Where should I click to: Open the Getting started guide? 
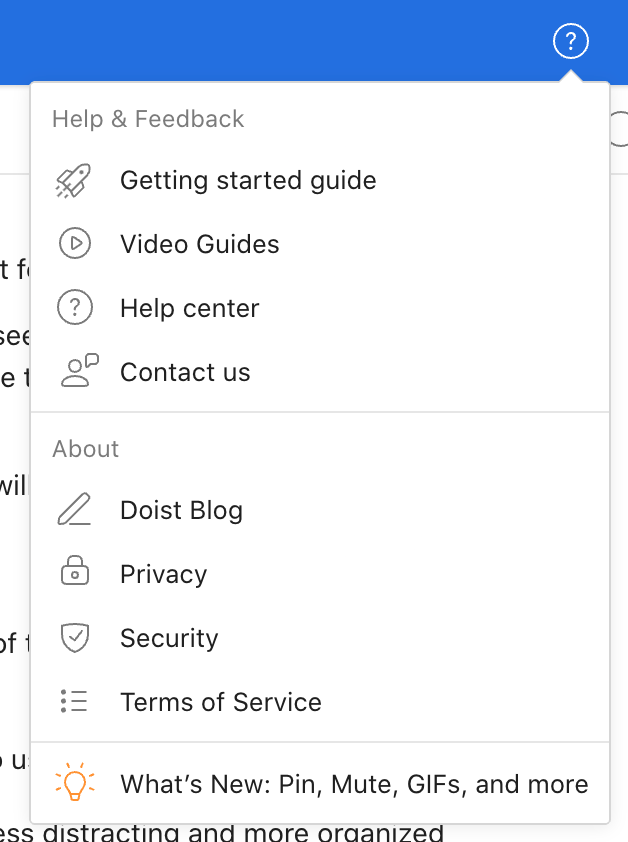[248, 180]
